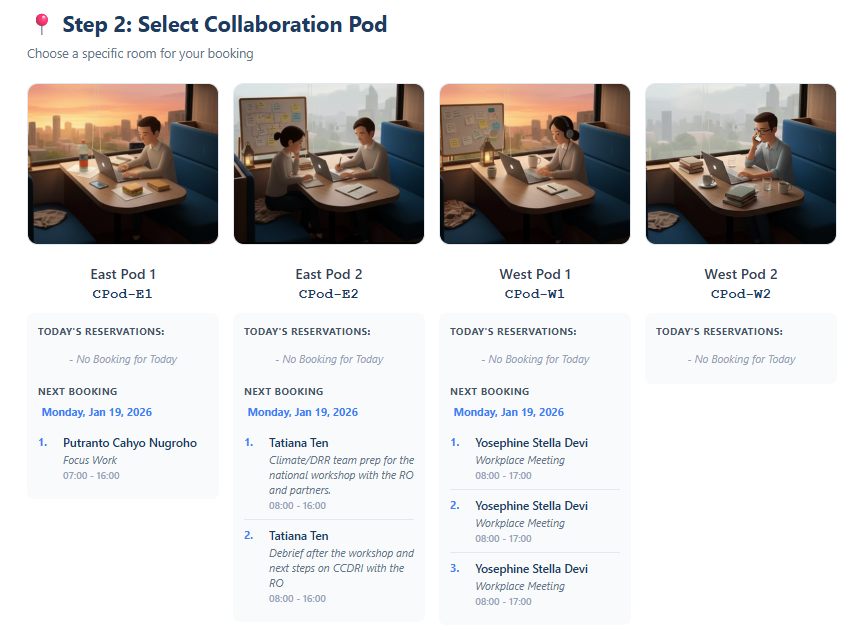Screen dimensions: 857x642
Task: Select the West Pod 1 photo thumbnail
Action: tap(534, 163)
